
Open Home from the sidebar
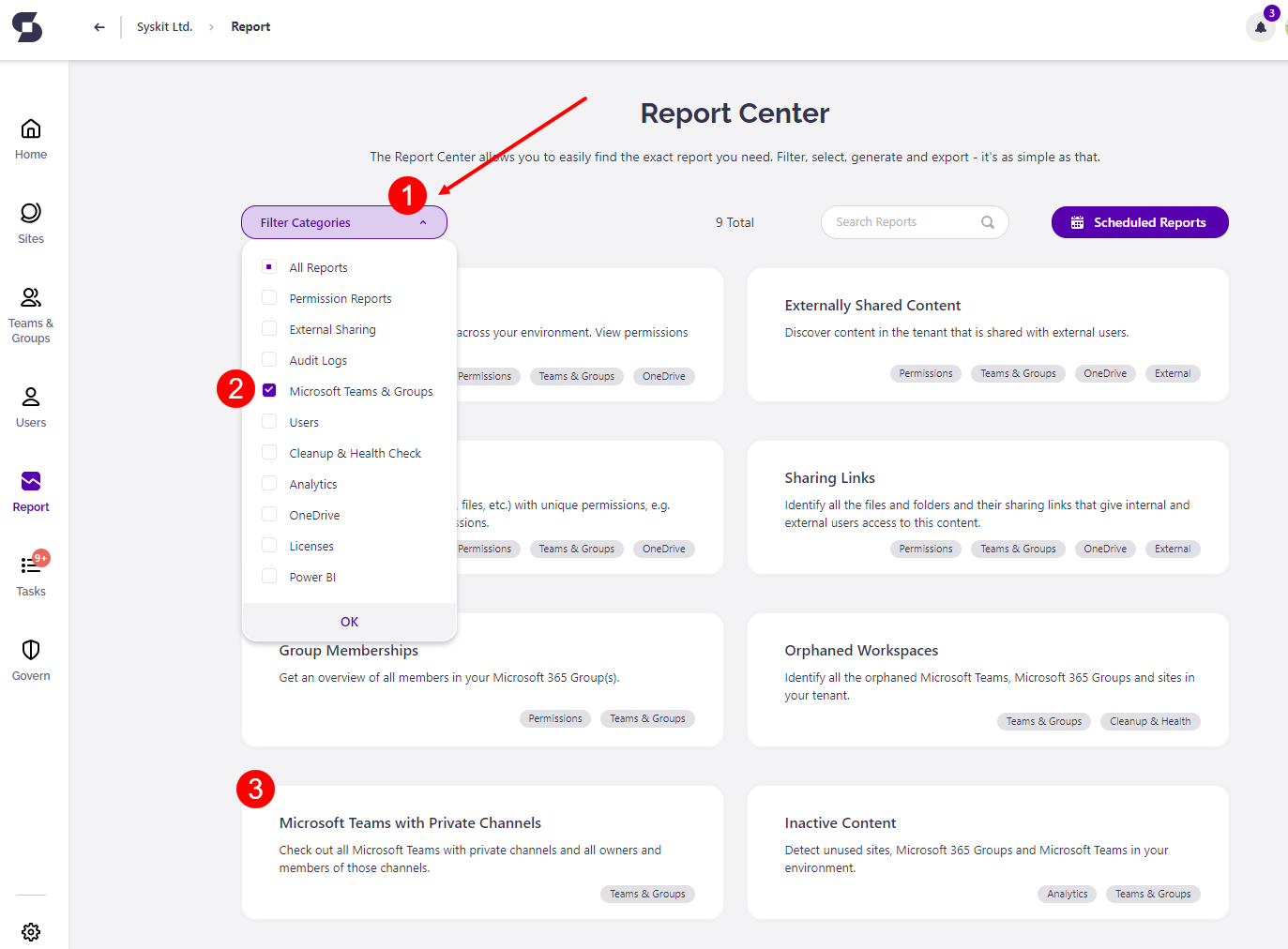coord(30,138)
